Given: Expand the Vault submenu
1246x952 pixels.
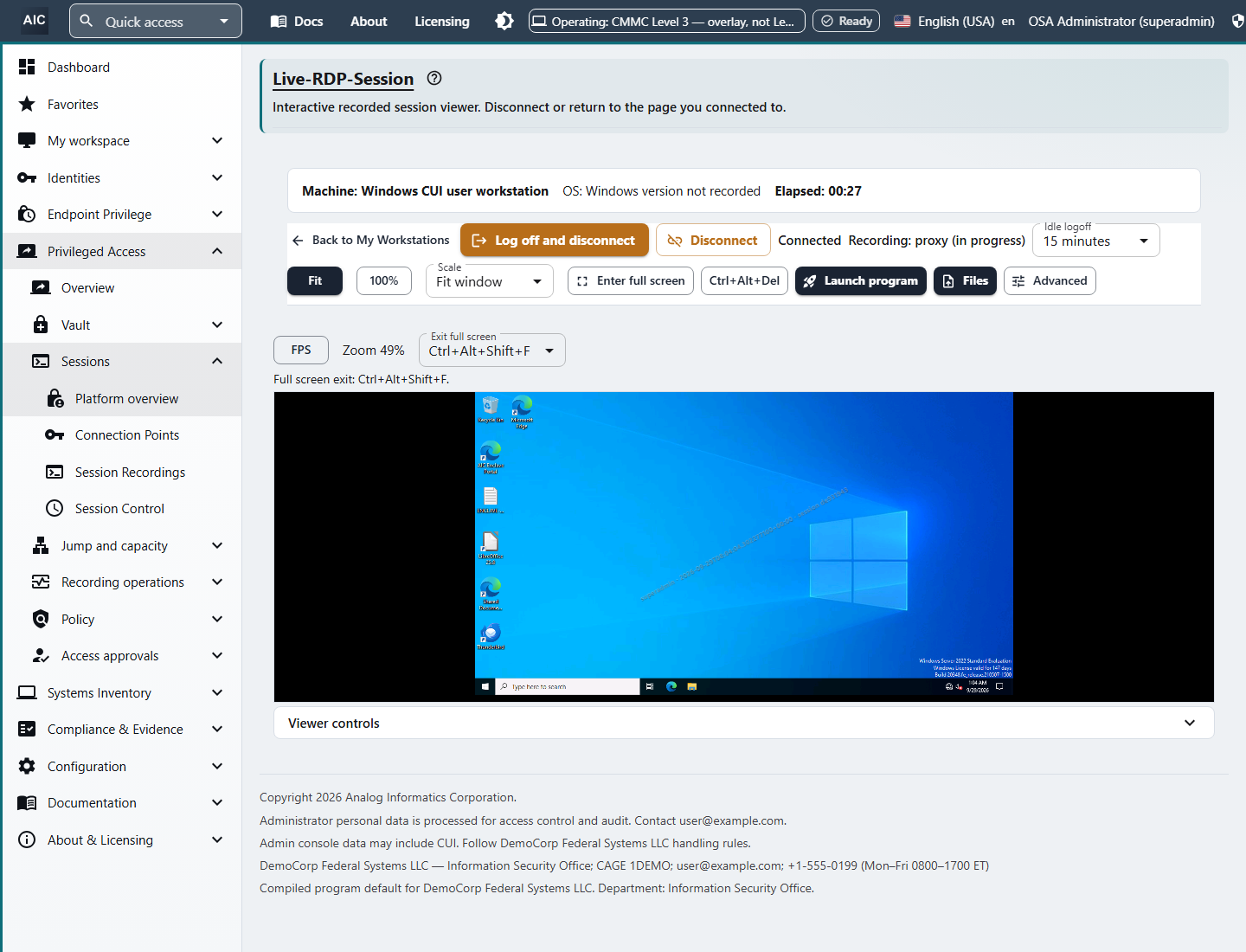Looking at the screenshot, I should tap(122, 325).
